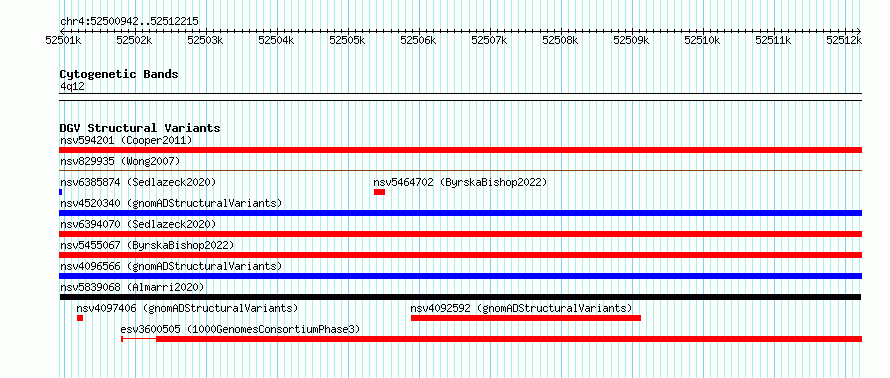Click the small blue nsv6385874 marker
This screenshot has width=890, height=378.
point(61,192)
